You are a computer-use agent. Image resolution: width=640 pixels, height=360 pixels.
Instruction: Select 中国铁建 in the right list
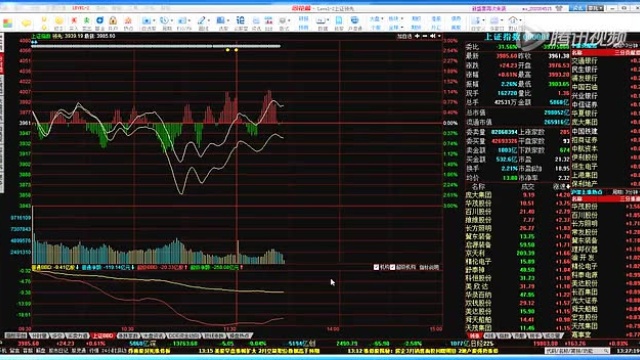(x=584, y=131)
